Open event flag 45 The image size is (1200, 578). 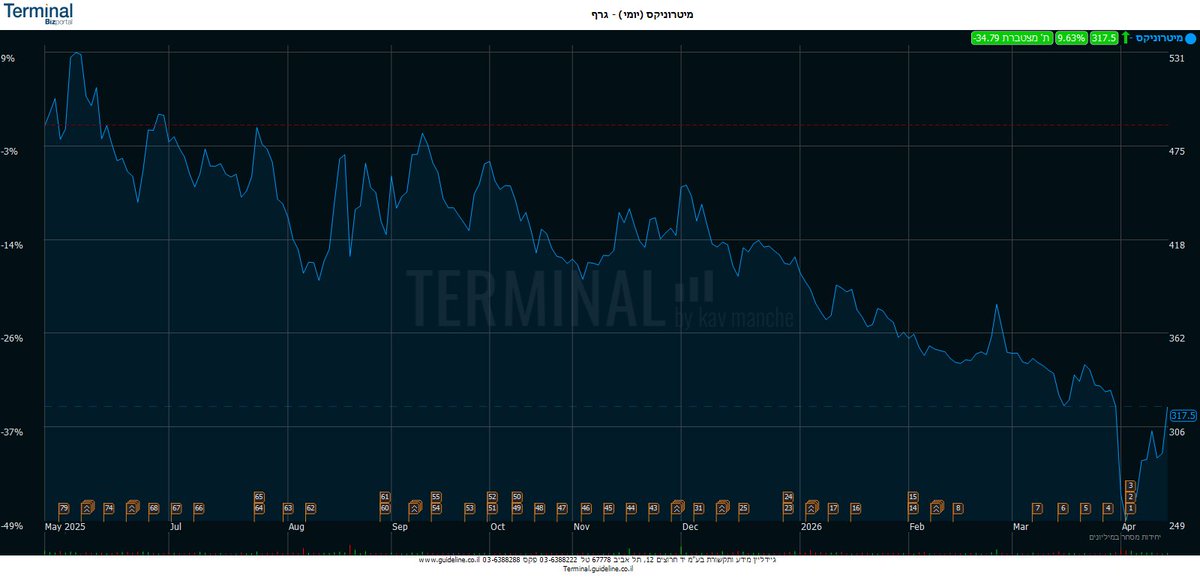pos(608,508)
